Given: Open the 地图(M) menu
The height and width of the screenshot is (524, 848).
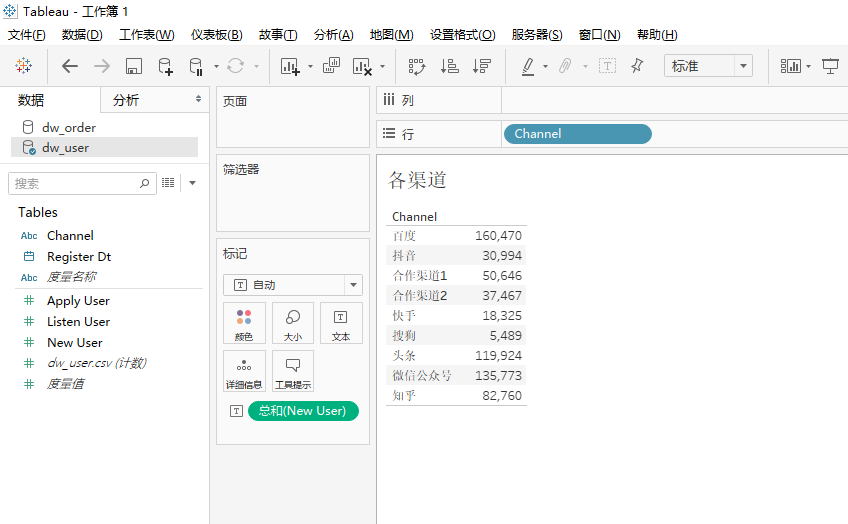Looking at the screenshot, I should pyautogui.click(x=392, y=35).
